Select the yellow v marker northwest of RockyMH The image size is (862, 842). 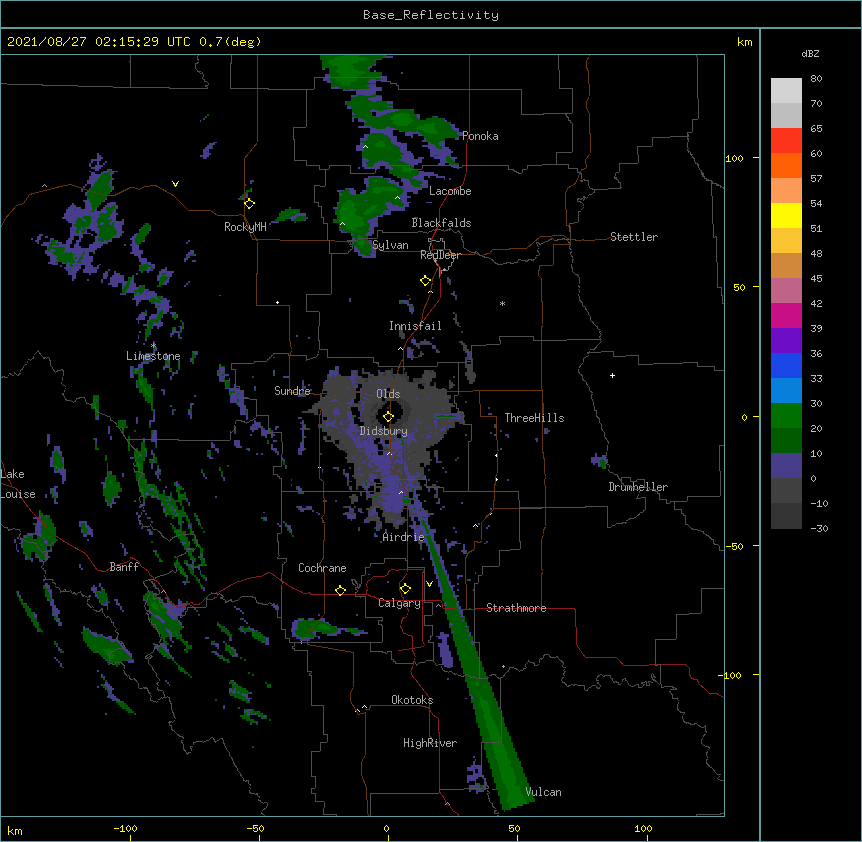click(175, 184)
